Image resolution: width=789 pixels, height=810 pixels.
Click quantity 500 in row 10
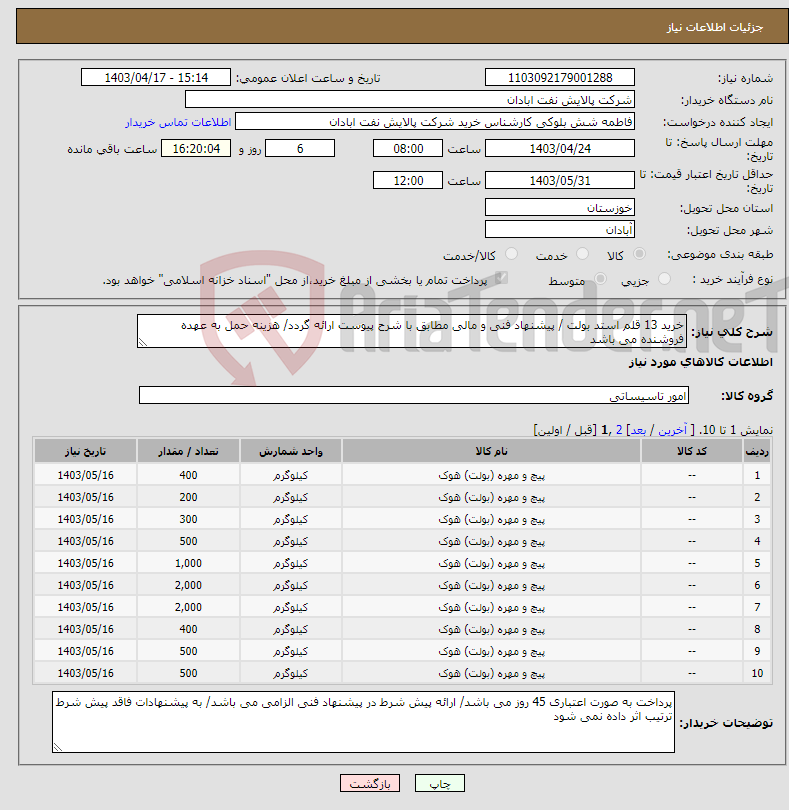pos(188,673)
